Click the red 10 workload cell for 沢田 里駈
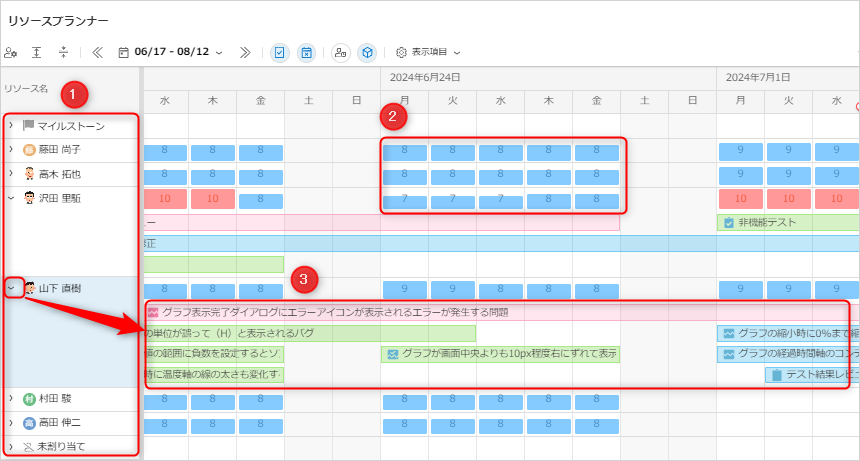The width and height of the screenshot is (860, 461). pyautogui.click(x=165, y=199)
